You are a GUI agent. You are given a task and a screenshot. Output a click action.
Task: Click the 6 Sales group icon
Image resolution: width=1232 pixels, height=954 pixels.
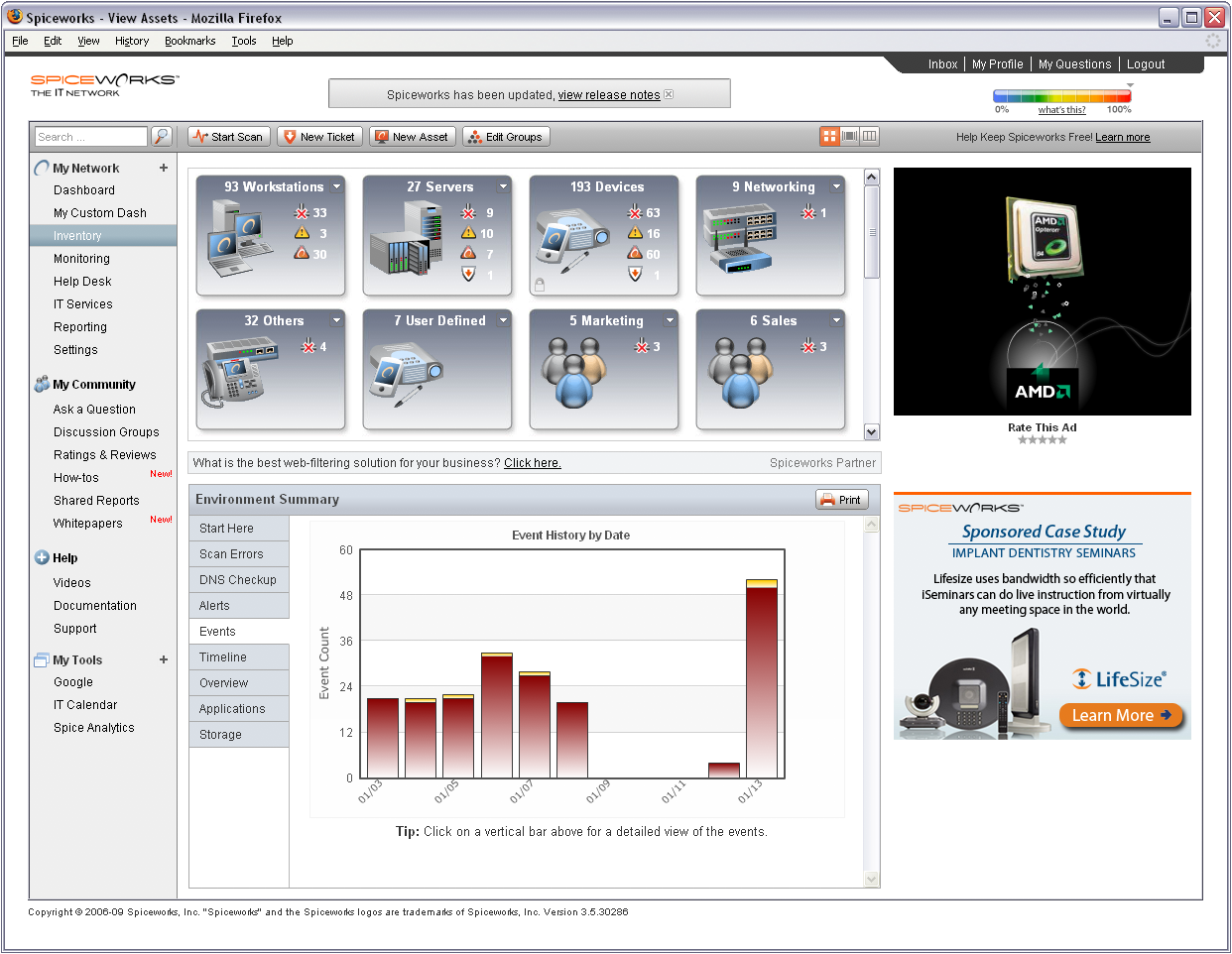click(740, 373)
